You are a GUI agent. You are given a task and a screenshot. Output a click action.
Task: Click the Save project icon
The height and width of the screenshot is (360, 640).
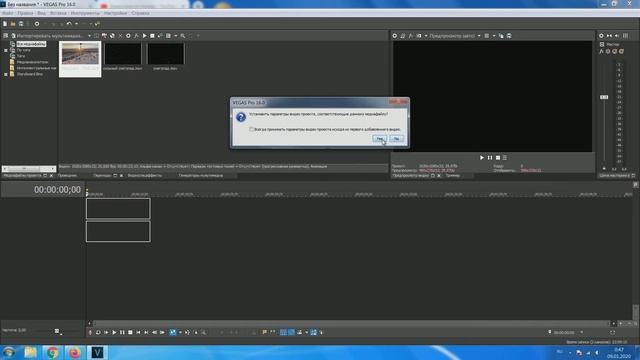pyautogui.click(x=21, y=24)
